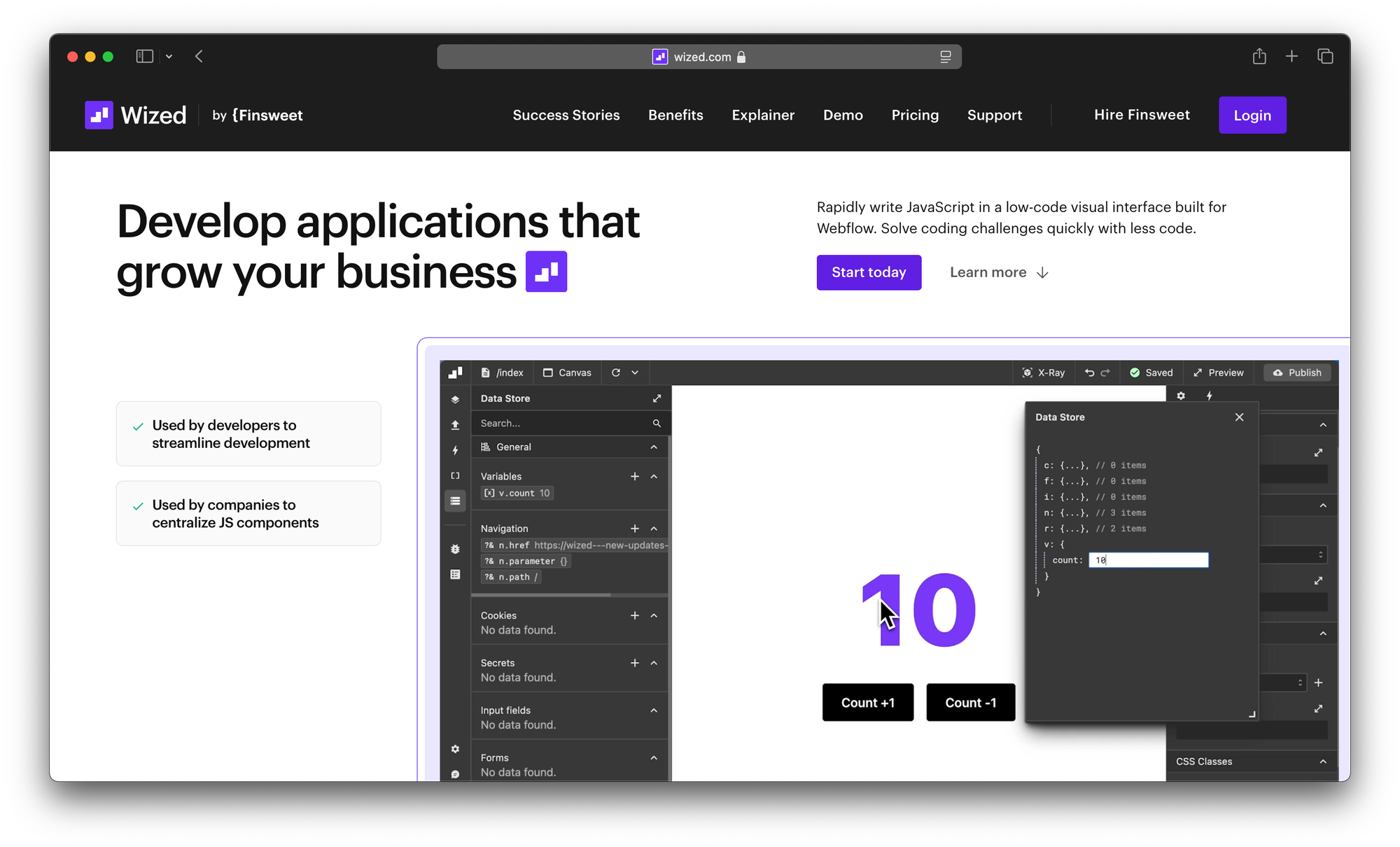The width and height of the screenshot is (1400, 847).
Task: Open the bug debugger sidebar icon
Action: pyautogui.click(x=455, y=549)
